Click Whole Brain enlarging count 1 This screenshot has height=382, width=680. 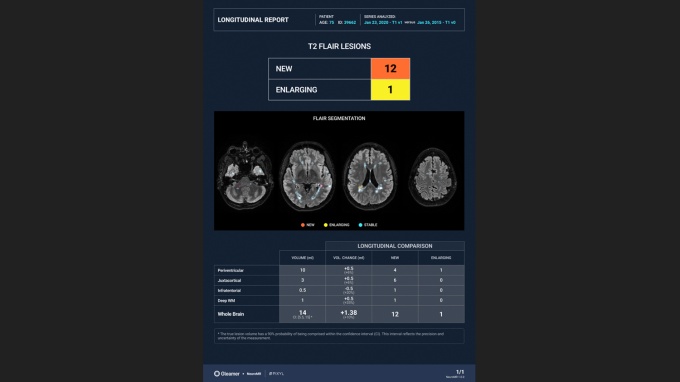[x=441, y=314]
